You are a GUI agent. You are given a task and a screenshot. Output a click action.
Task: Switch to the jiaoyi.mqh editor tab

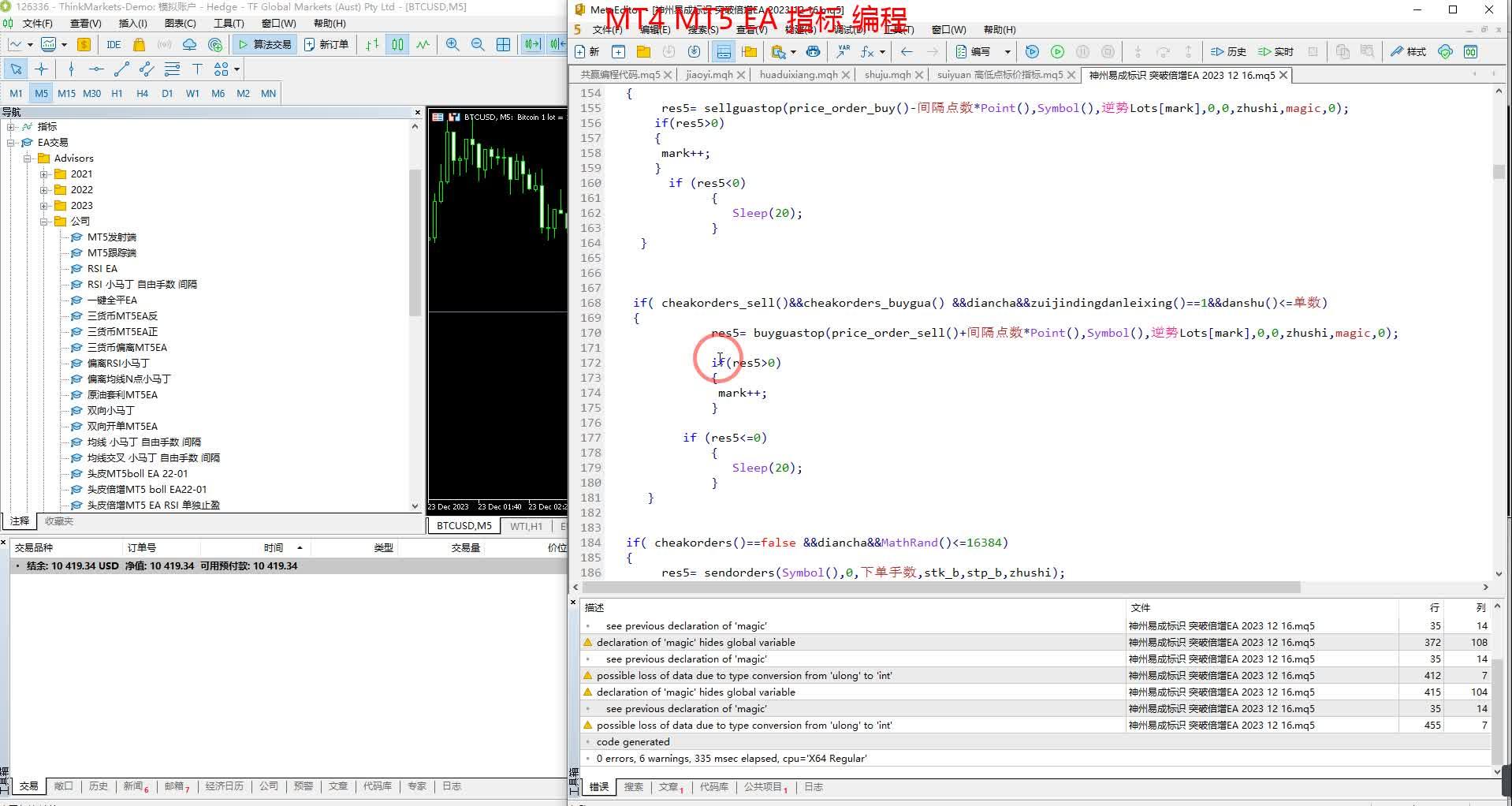pyautogui.click(x=709, y=75)
